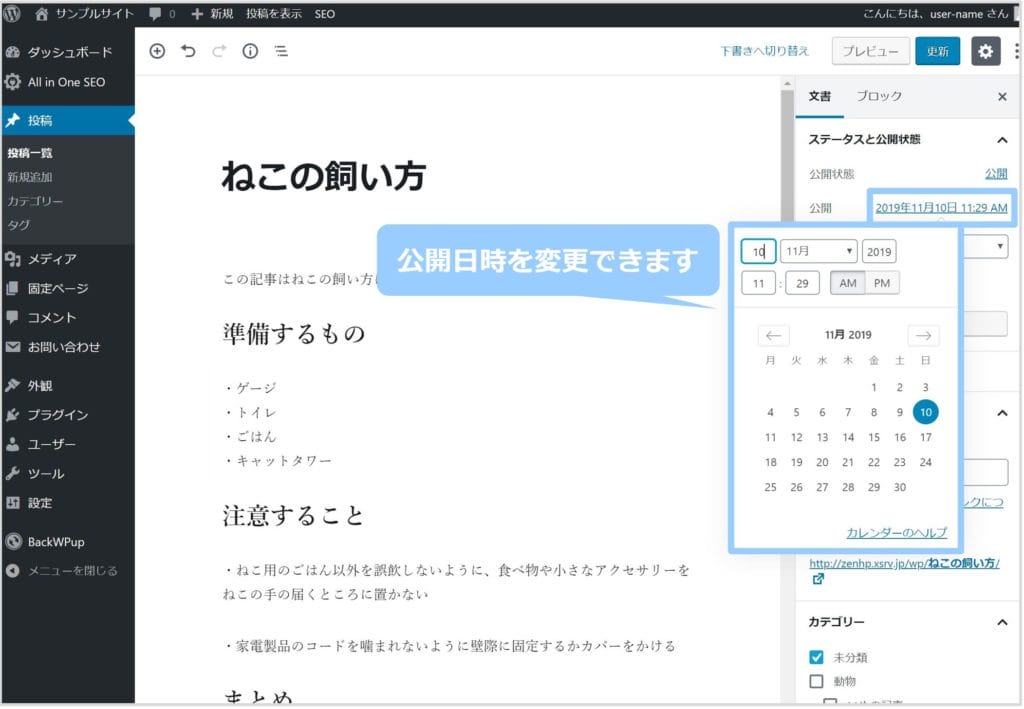Click the 下書きへ切り替え link

(767, 51)
